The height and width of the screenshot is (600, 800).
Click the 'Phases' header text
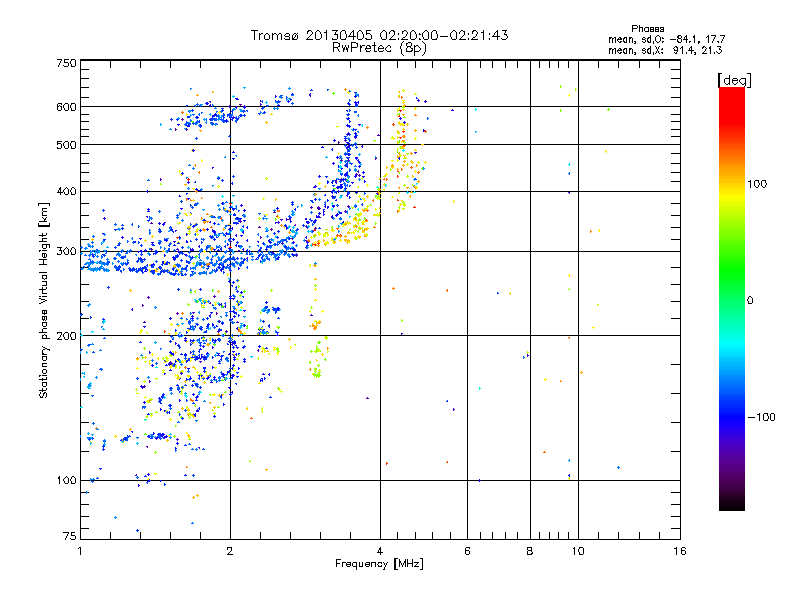[647, 29]
